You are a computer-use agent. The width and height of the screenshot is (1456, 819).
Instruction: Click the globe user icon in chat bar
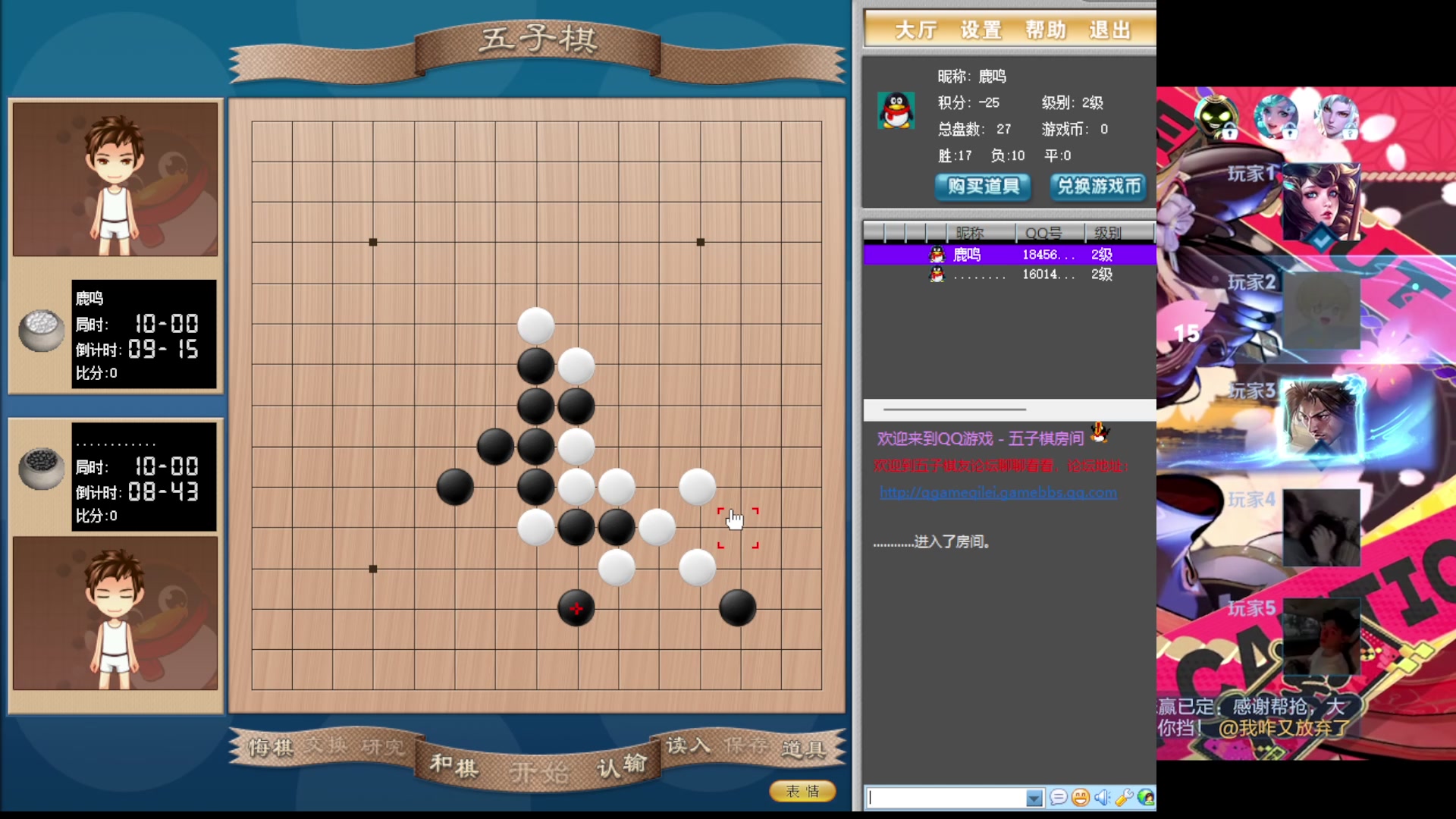tap(1146, 798)
